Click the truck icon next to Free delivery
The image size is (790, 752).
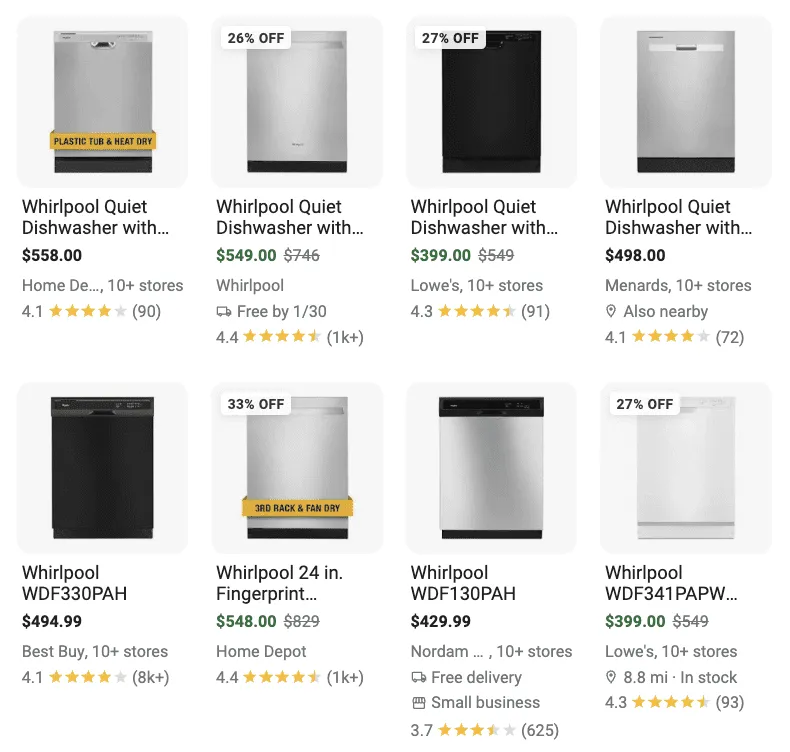[419, 677]
